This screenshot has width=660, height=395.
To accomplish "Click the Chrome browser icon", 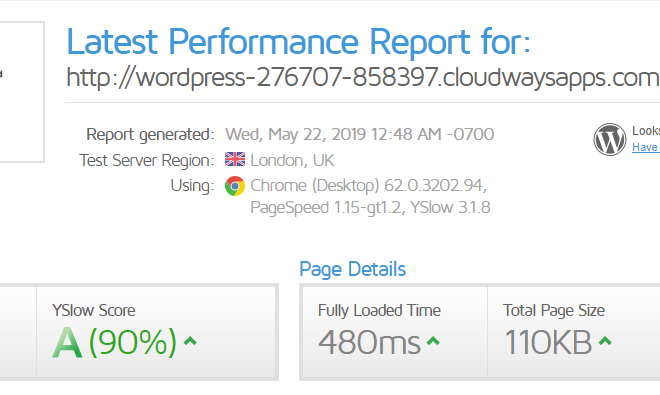I will (x=235, y=186).
